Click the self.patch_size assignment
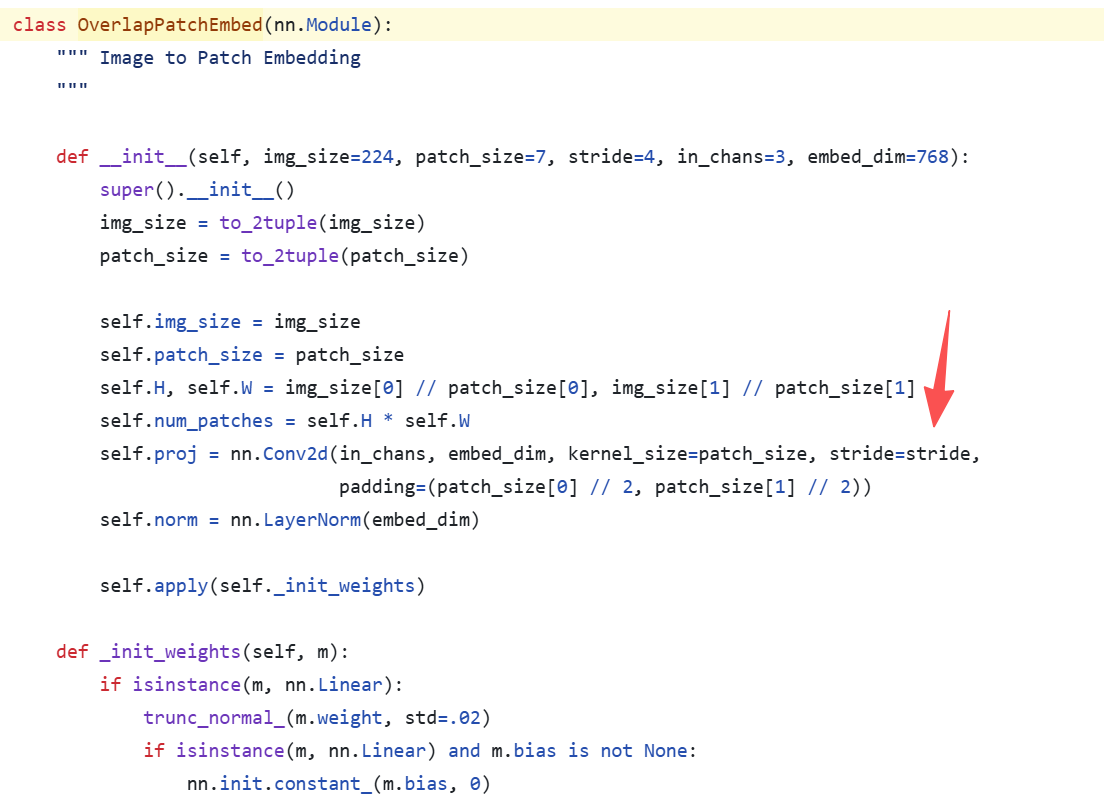The image size is (1104, 794). coord(251,355)
